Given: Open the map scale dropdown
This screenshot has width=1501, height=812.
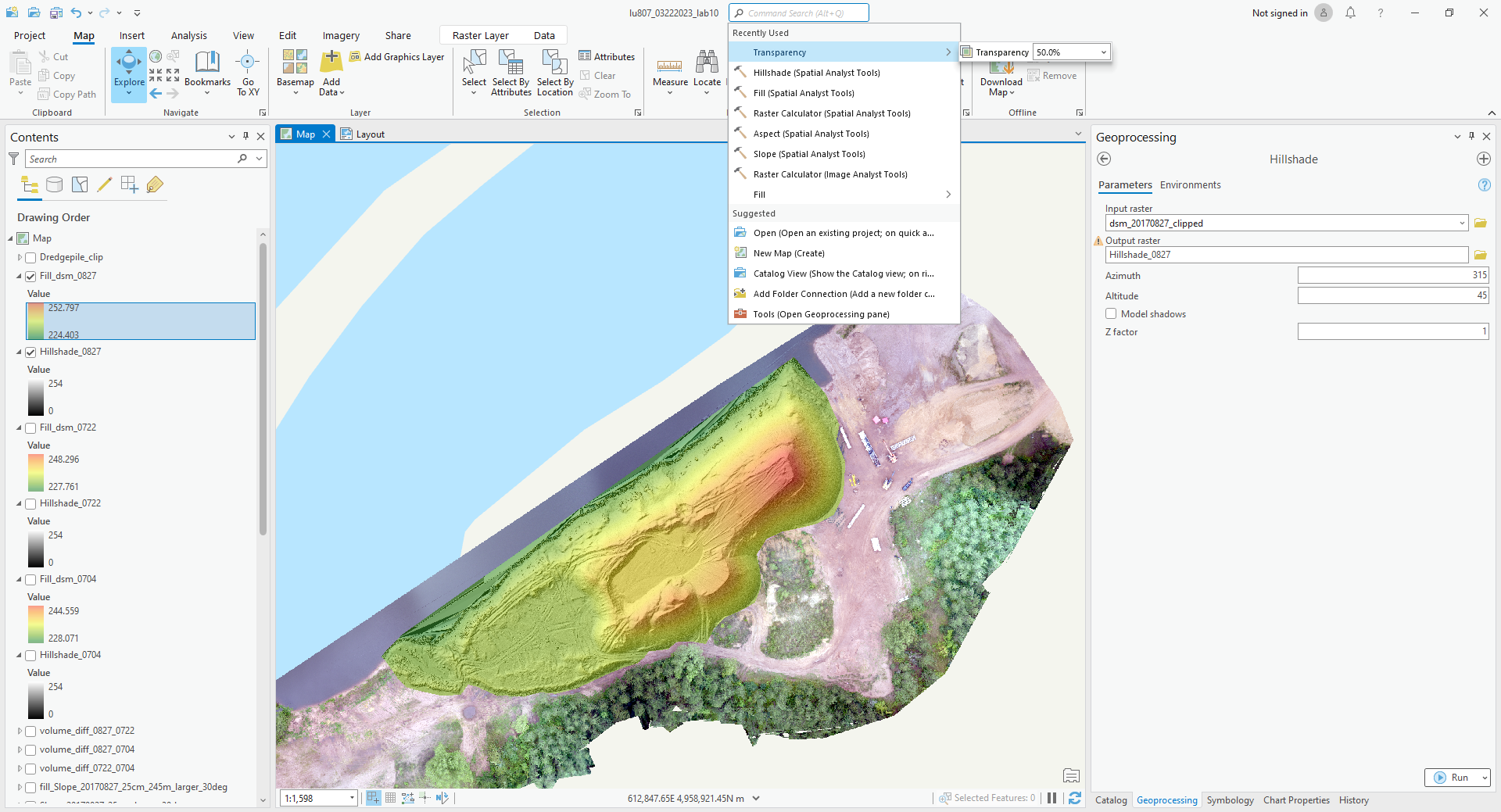Looking at the screenshot, I should tap(352, 798).
